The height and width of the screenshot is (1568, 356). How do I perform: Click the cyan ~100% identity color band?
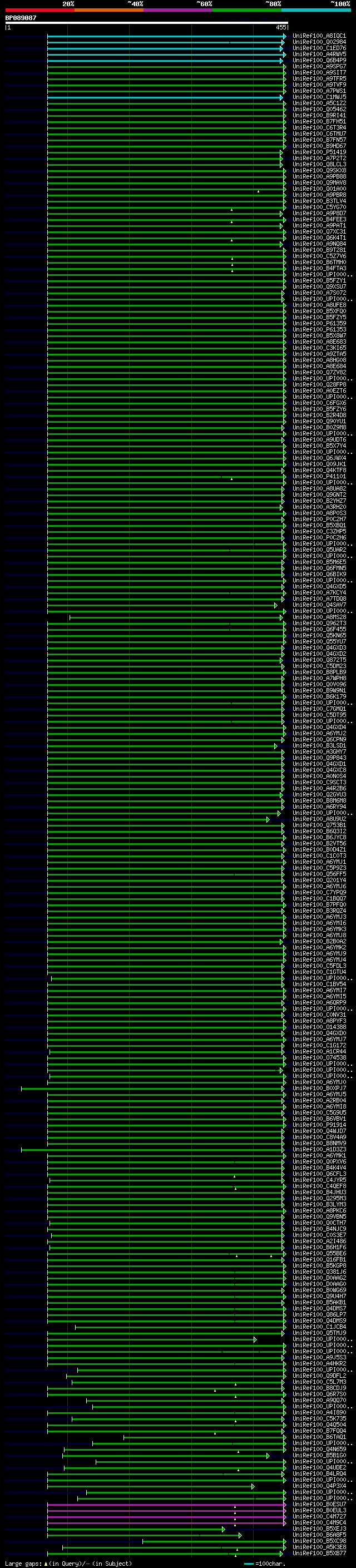pos(316,10)
